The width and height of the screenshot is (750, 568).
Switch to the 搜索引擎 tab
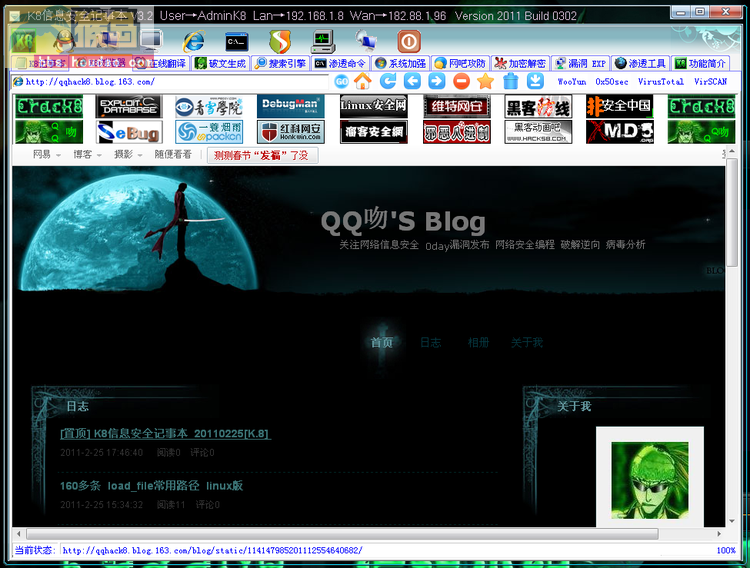click(281, 63)
